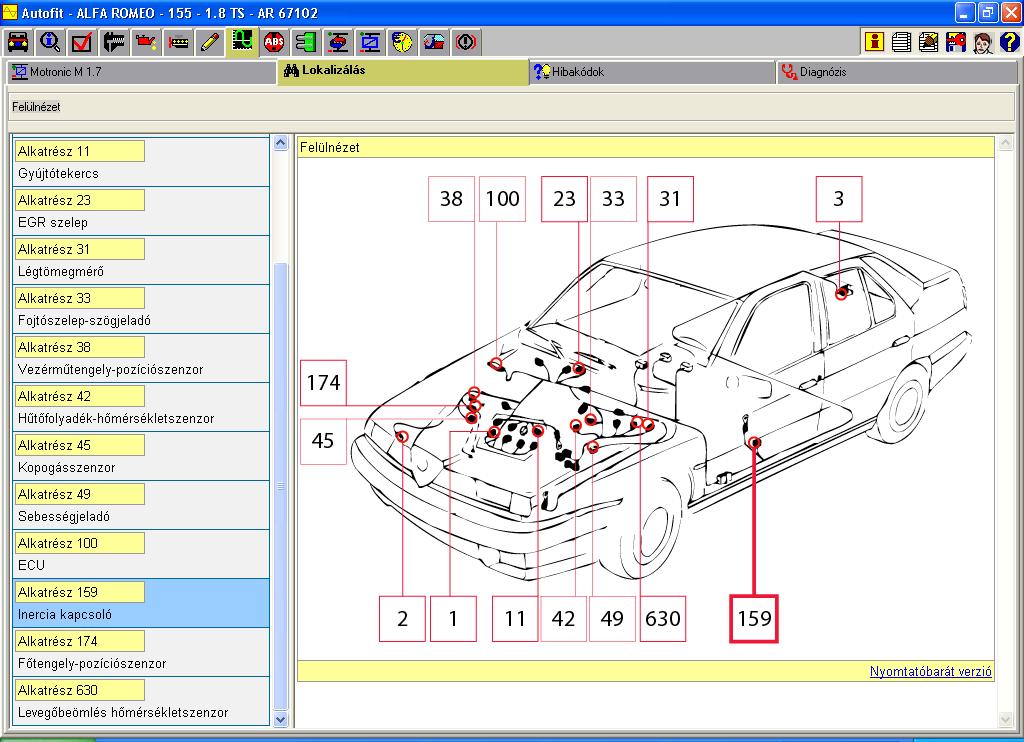Select Alkatrész 23 EGR szelep

point(141,211)
